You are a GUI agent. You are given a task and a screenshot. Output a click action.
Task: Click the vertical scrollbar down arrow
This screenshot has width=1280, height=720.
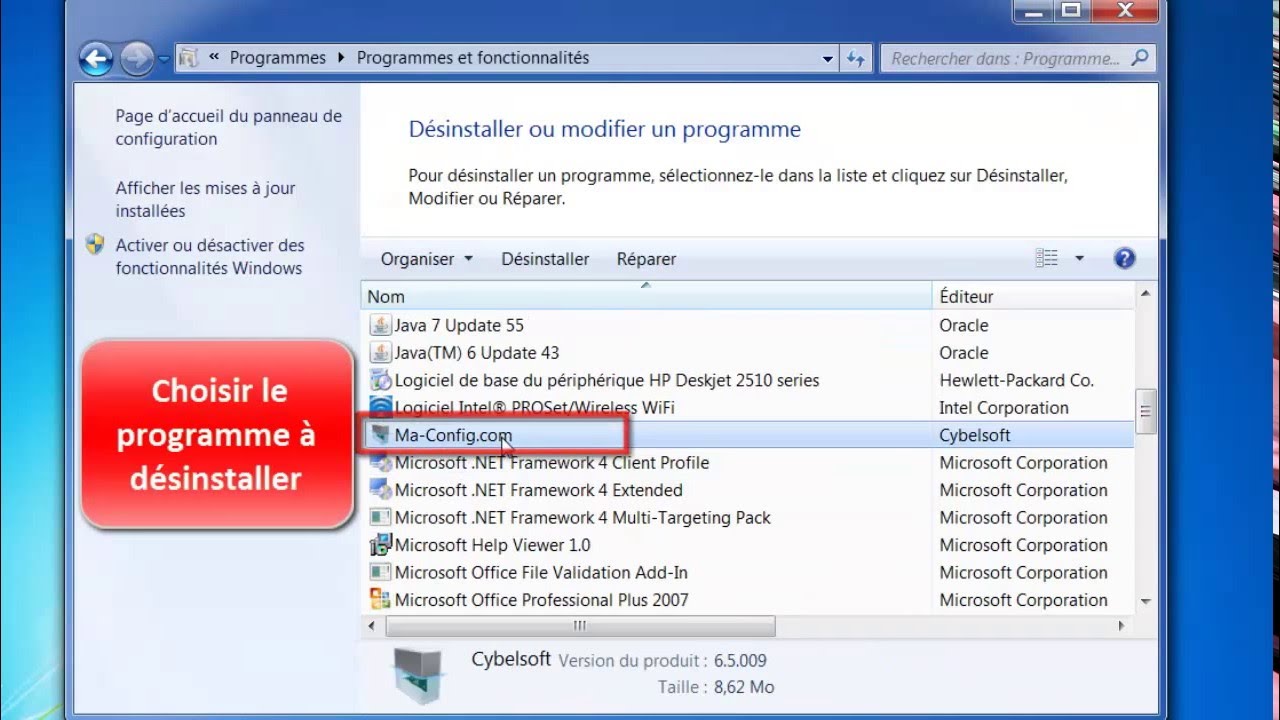click(x=1145, y=601)
